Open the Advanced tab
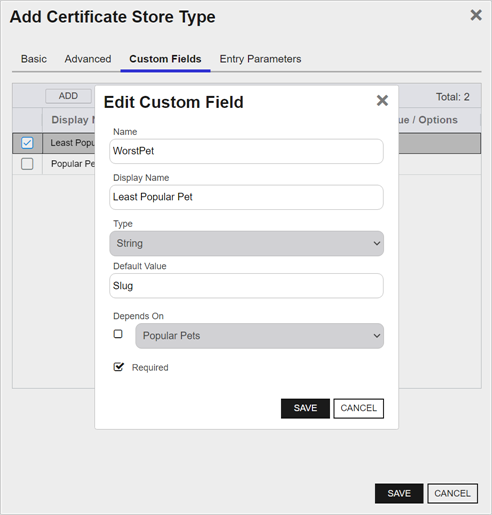This screenshot has height=515, width=492. point(88,59)
